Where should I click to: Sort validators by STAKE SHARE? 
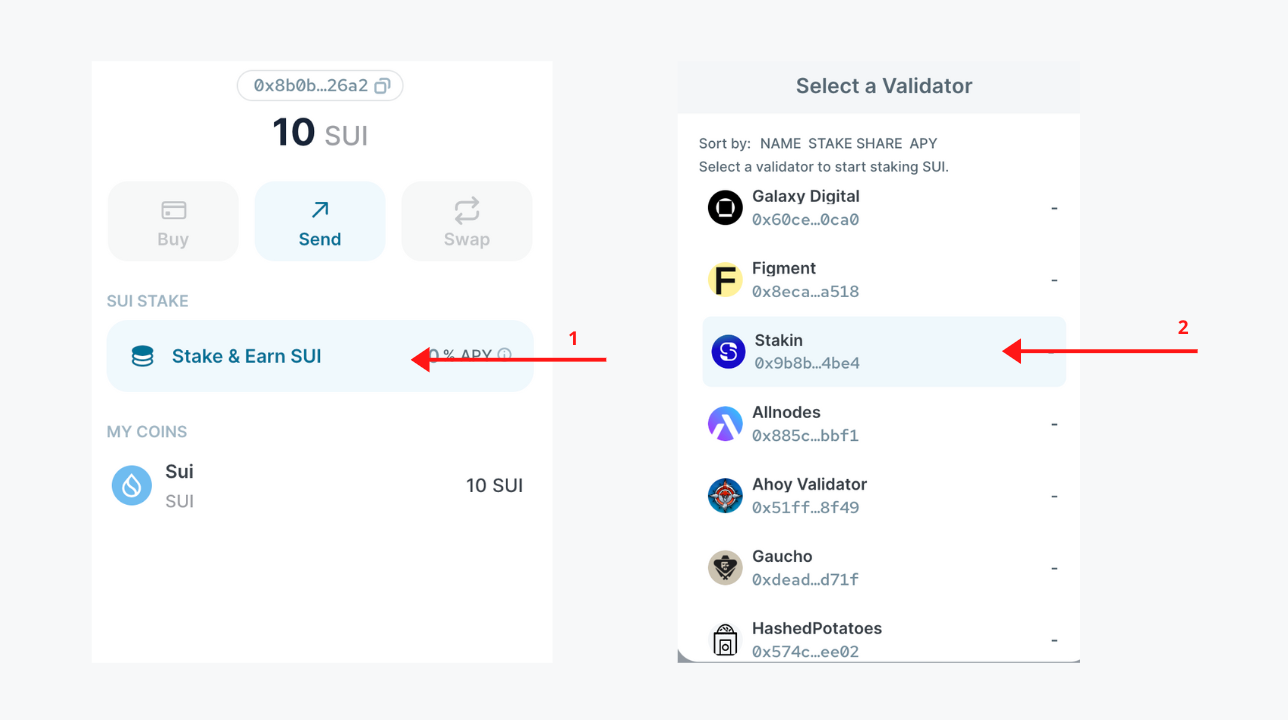[x=854, y=143]
